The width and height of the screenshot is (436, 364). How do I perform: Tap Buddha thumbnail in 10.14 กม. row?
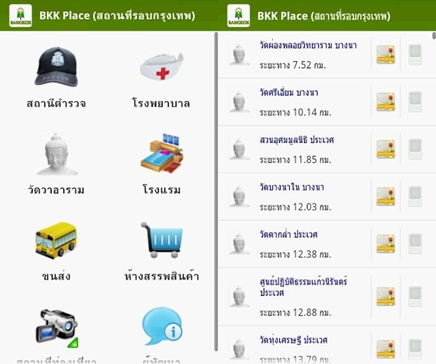pyautogui.click(x=239, y=102)
